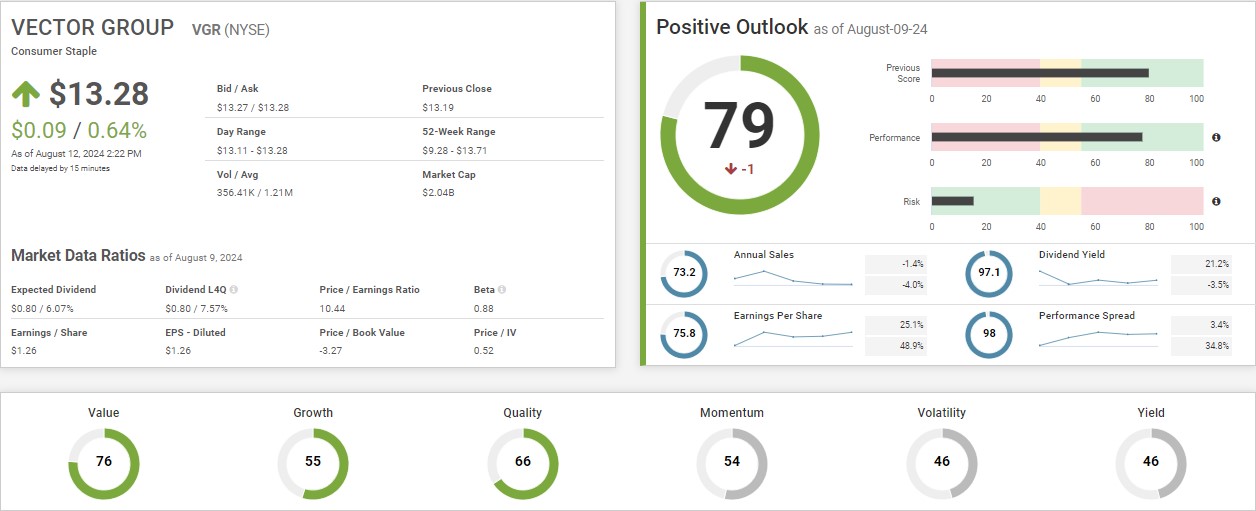The height and width of the screenshot is (511, 1256).
Task: Click the Market Data Ratios heading
Action: 78,256
